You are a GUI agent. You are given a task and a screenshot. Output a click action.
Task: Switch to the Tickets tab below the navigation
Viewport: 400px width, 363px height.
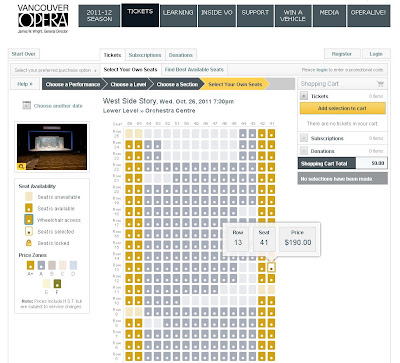pos(112,55)
